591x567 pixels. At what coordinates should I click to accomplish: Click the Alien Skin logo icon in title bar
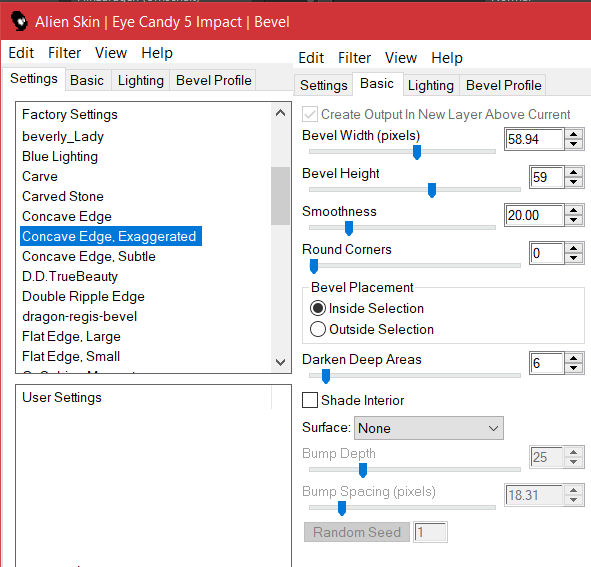coord(19,21)
